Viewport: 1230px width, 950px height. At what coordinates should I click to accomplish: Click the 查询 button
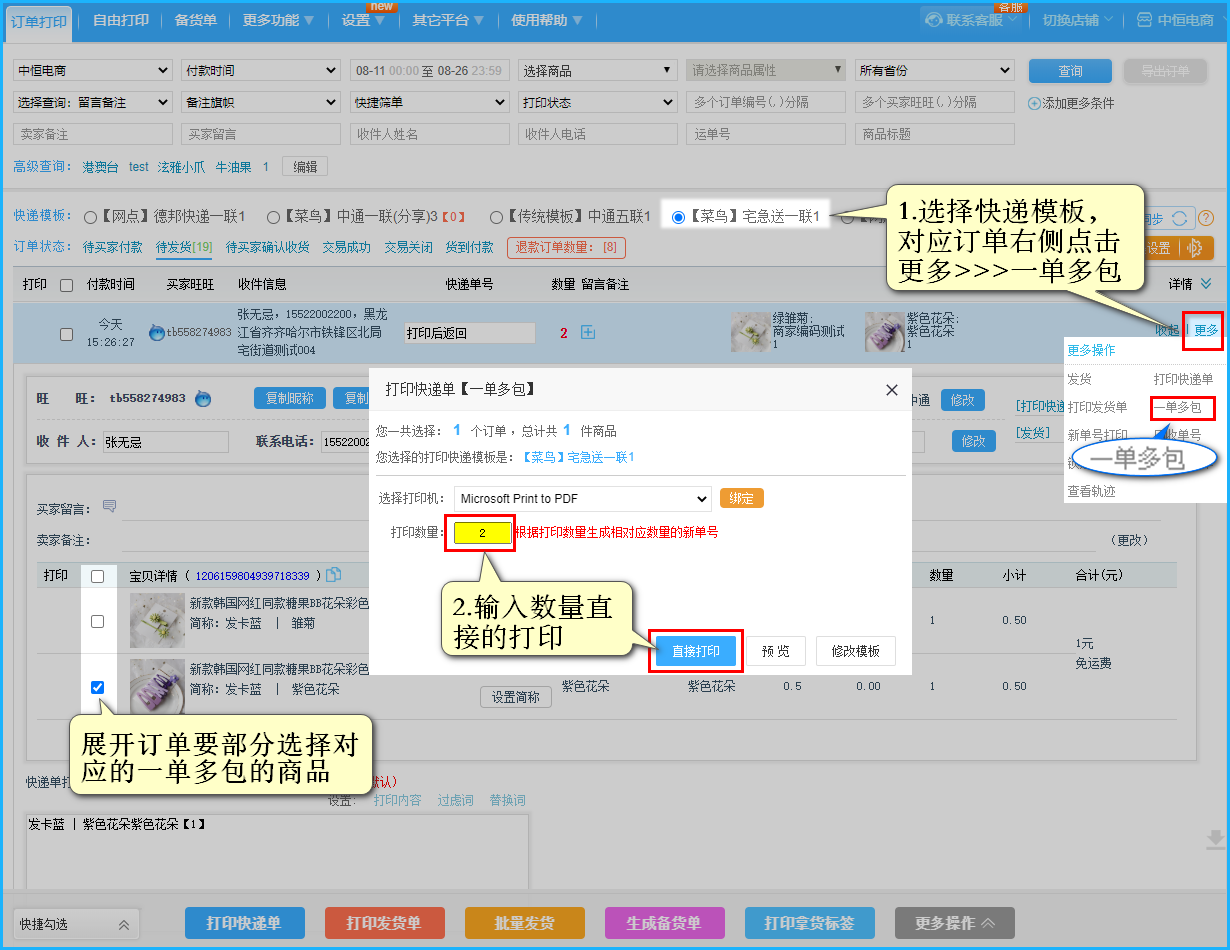1070,71
